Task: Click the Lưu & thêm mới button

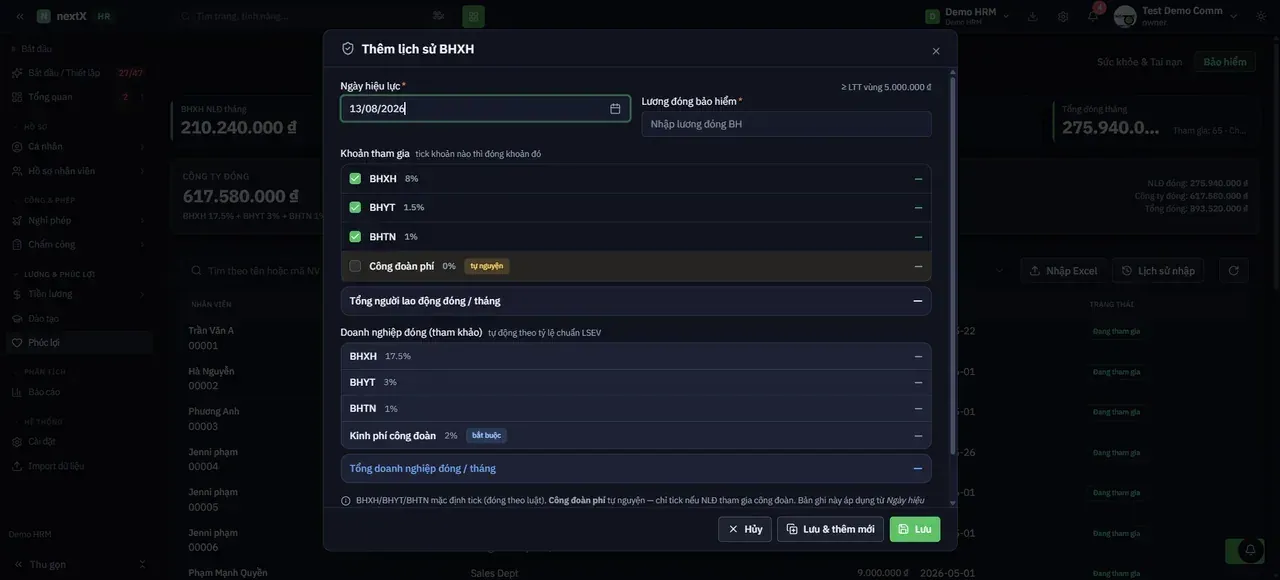Action: (831, 529)
